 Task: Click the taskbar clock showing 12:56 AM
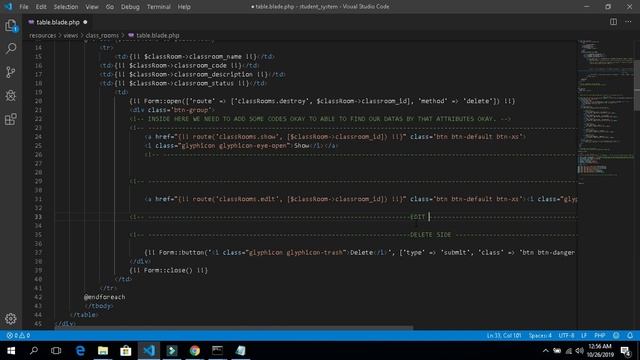[600, 351]
